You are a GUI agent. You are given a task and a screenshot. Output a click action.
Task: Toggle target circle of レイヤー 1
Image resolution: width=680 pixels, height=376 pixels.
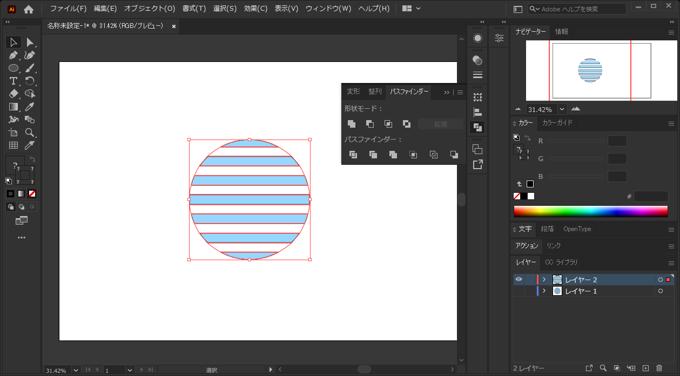coord(660,291)
